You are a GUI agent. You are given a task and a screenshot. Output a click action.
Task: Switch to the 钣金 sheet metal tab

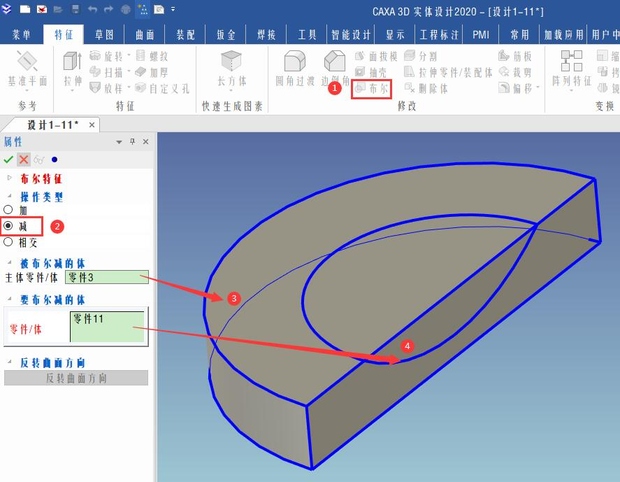(226, 35)
